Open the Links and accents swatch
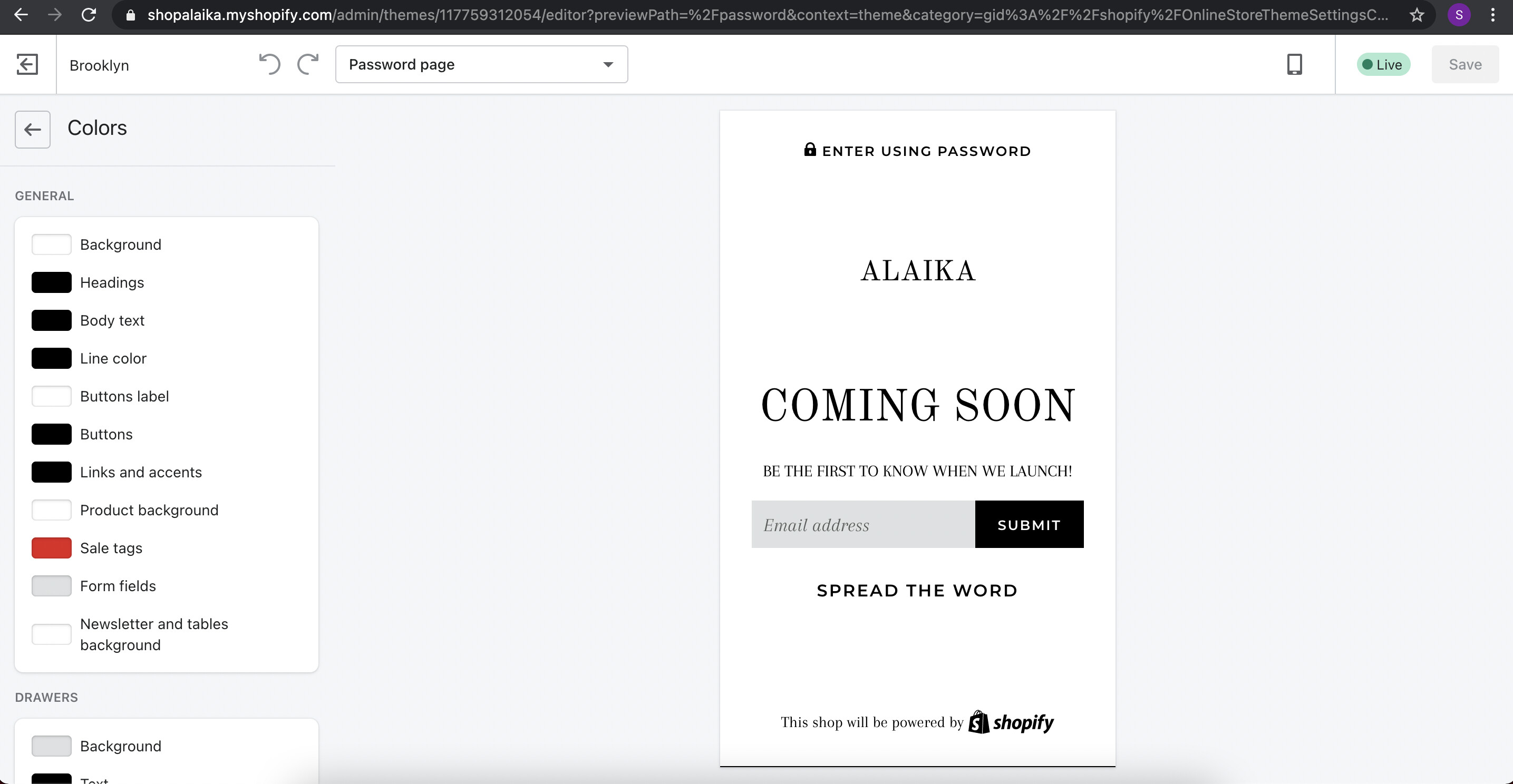 pos(52,473)
